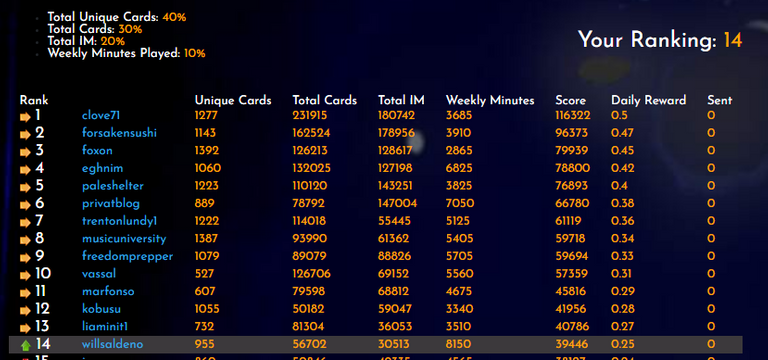
Task: Click the Unique Cards column header
Action: coord(233,100)
